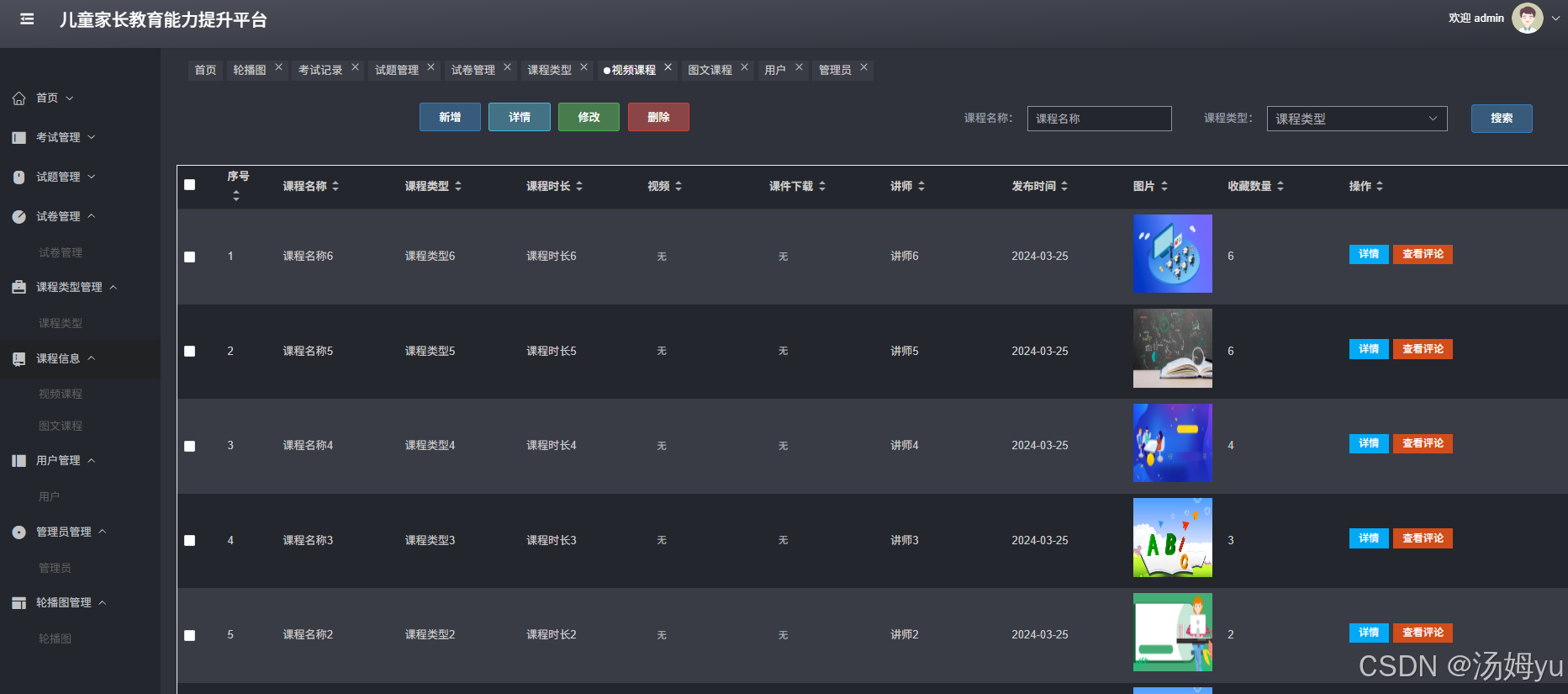Toggle the select-all checkbox in table header
Image resolution: width=1568 pixels, height=694 pixels.
(190, 185)
